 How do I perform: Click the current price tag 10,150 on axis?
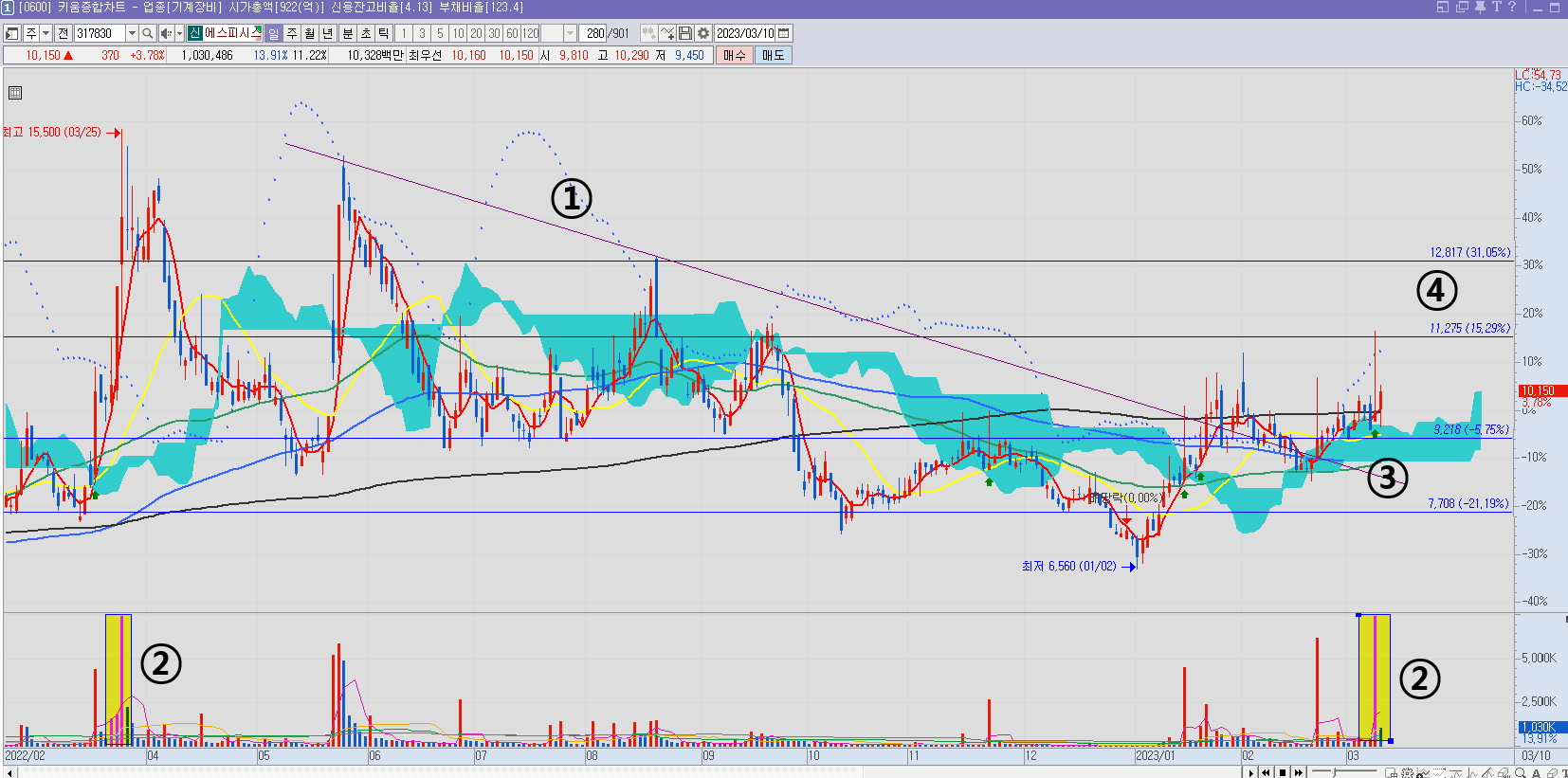pyautogui.click(x=1541, y=390)
